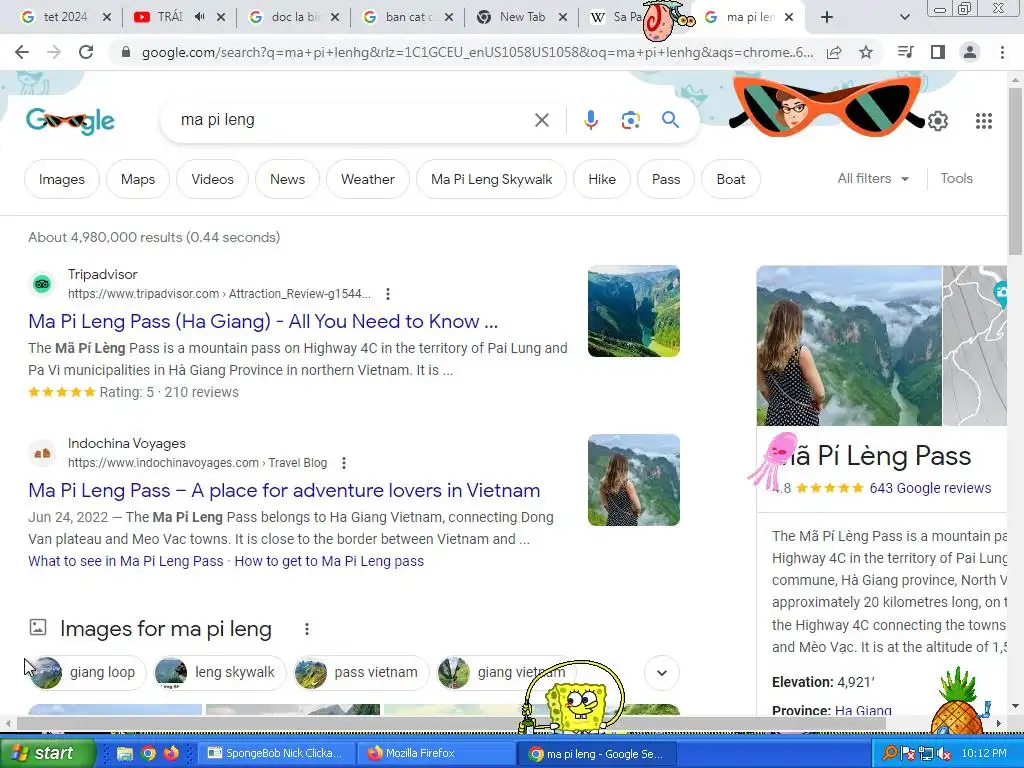The height and width of the screenshot is (768, 1024).
Task: Open options for Images for ma pi leng
Action: pos(306,629)
